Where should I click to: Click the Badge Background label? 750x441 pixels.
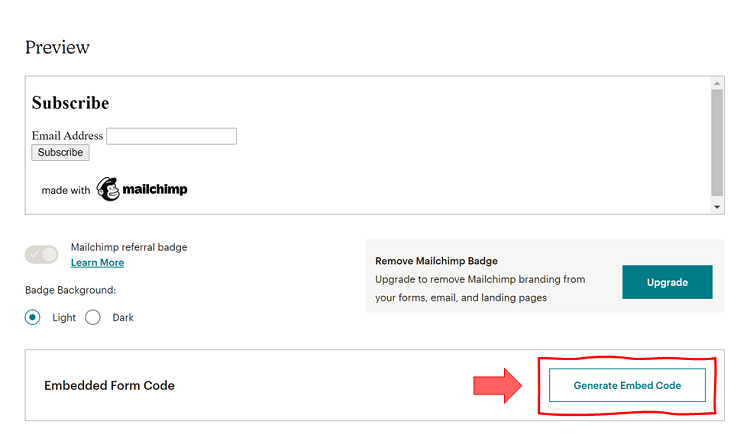[x=71, y=290]
